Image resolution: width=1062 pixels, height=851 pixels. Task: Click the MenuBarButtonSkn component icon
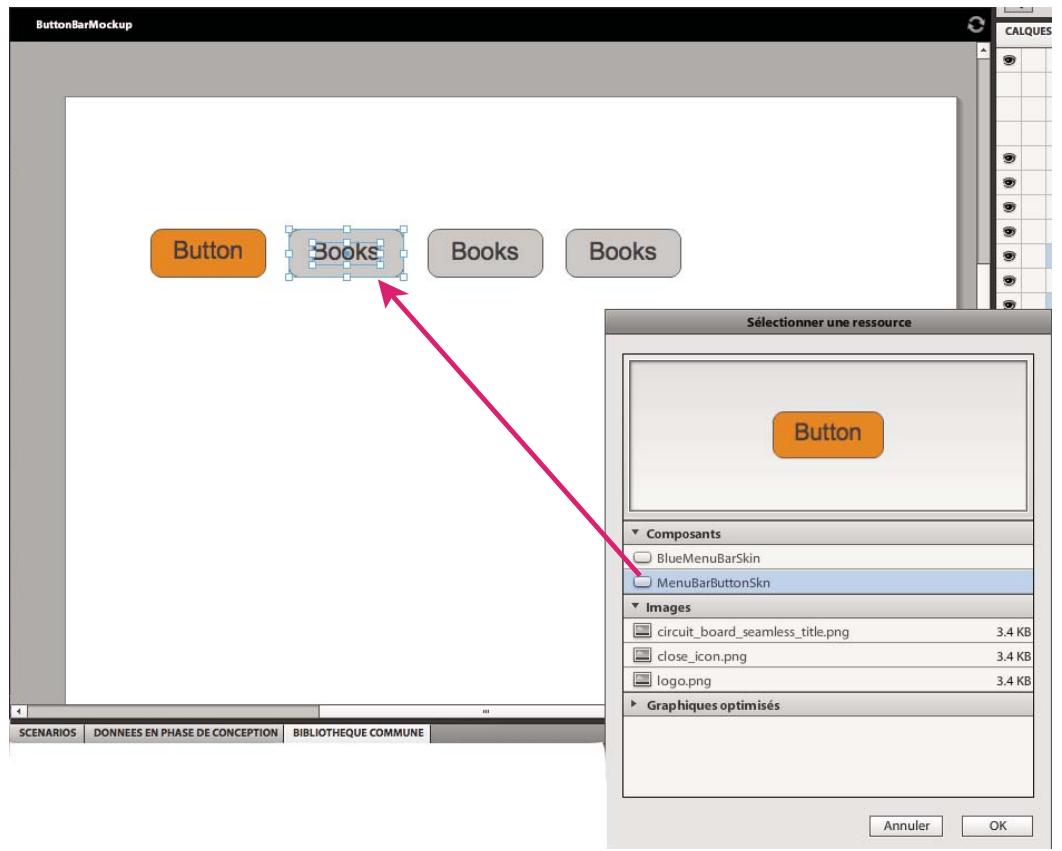642,582
